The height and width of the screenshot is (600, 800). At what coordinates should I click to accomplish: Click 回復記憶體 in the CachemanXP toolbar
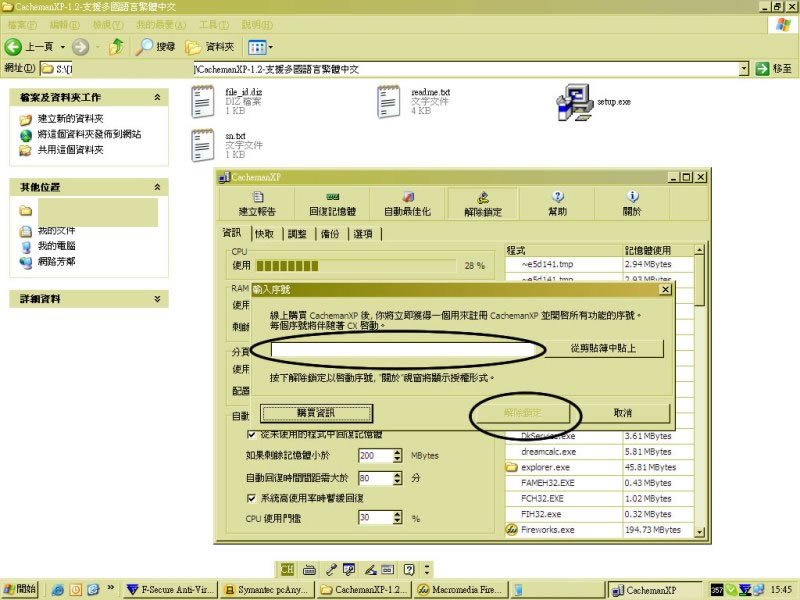tap(332, 204)
